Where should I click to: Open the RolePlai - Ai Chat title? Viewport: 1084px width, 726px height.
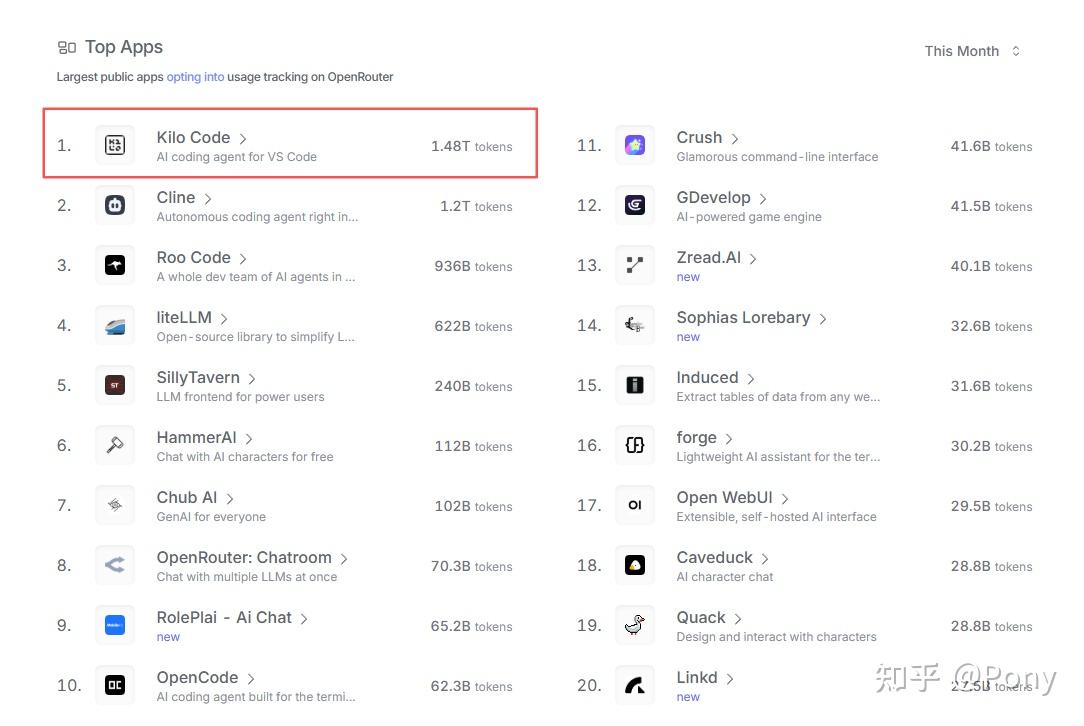(224, 617)
